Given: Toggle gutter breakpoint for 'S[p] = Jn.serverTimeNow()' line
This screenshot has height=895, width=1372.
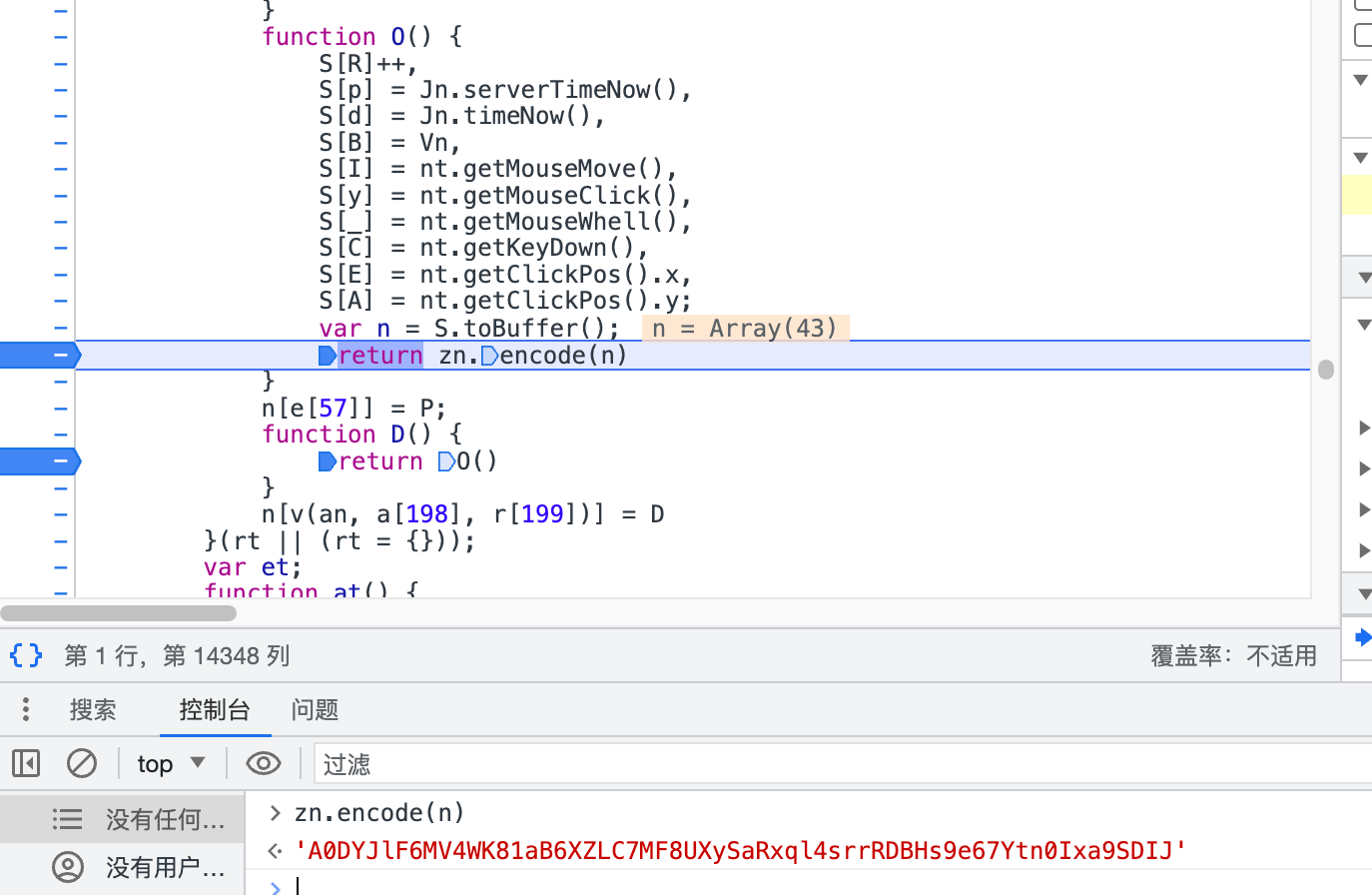Looking at the screenshot, I should pyautogui.click(x=61, y=90).
